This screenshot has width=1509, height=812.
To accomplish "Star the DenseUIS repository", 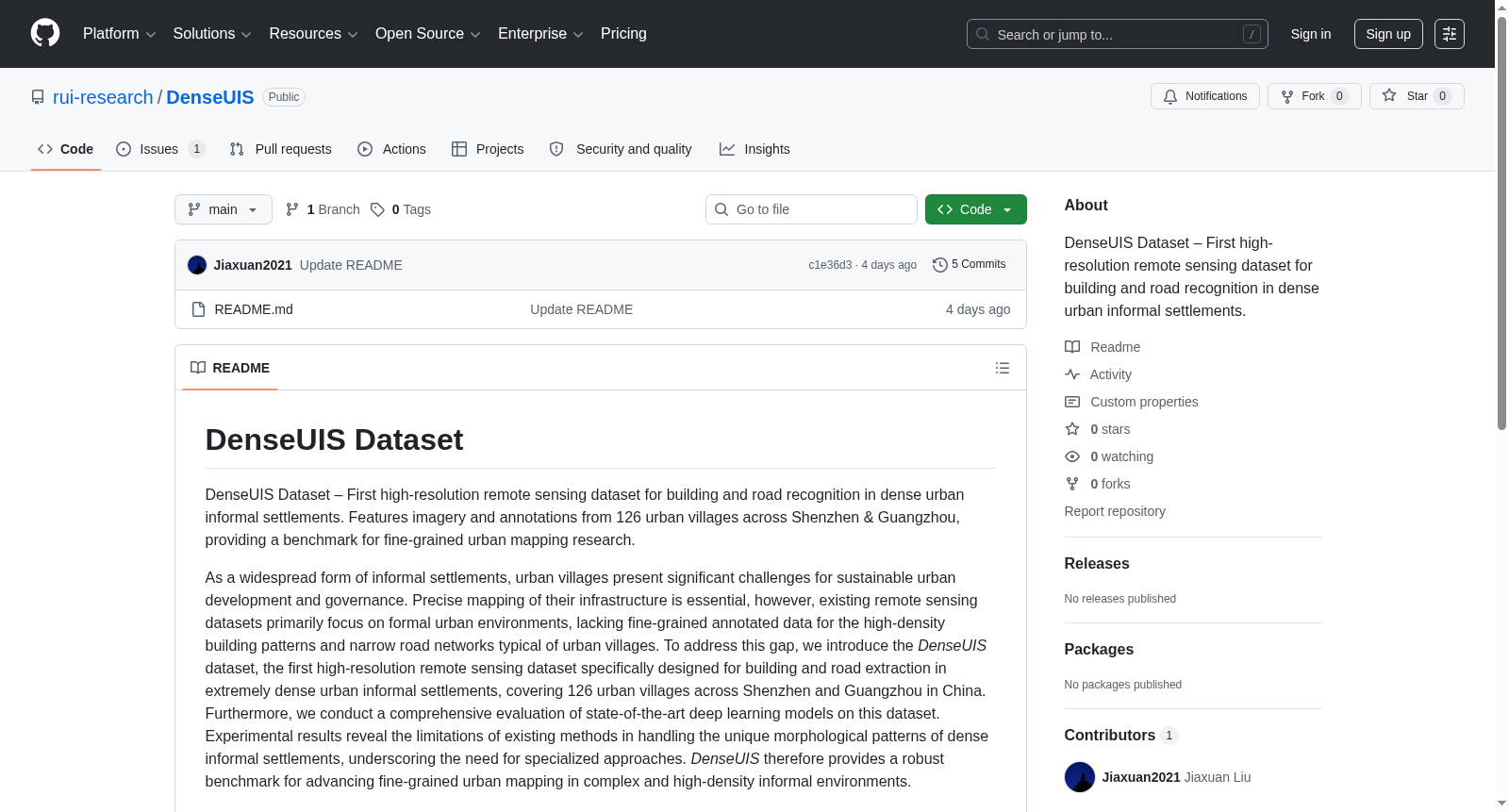I will (1417, 96).
